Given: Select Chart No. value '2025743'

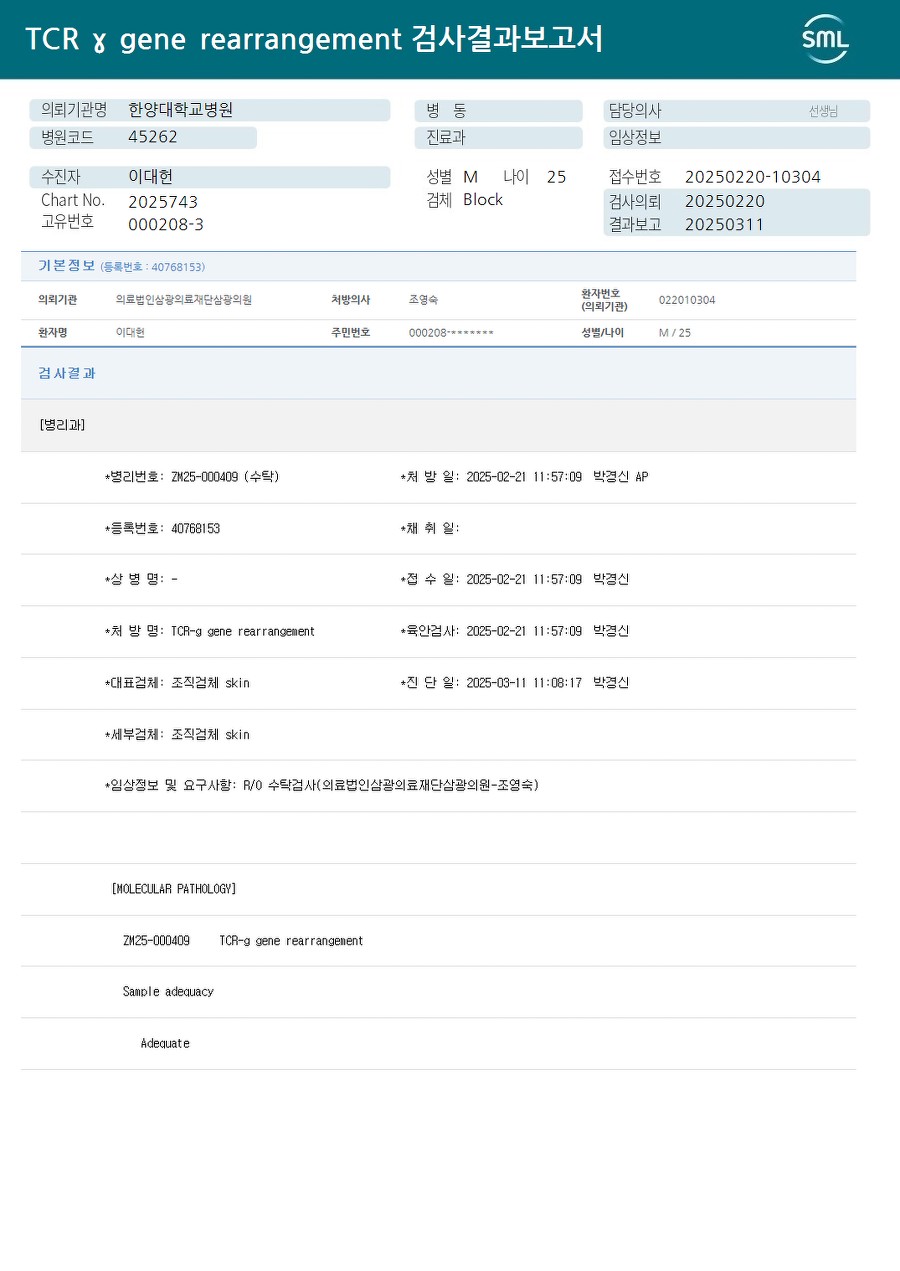Looking at the screenshot, I should [163, 202].
